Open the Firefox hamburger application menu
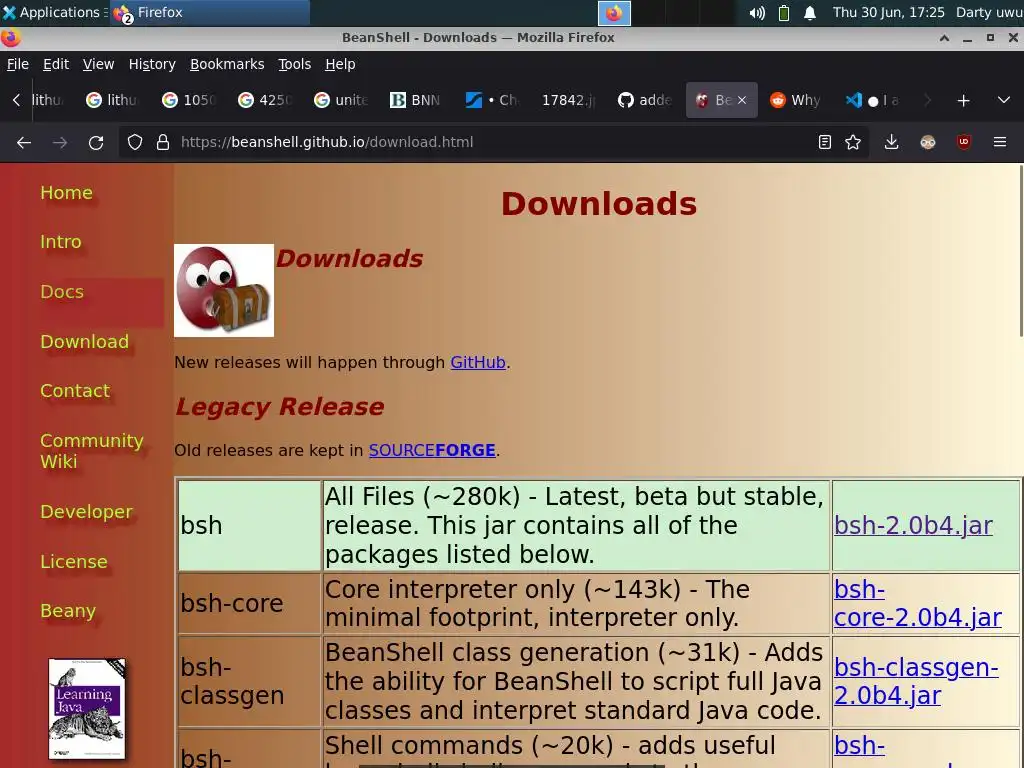The width and height of the screenshot is (1024, 768). tap(1000, 142)
